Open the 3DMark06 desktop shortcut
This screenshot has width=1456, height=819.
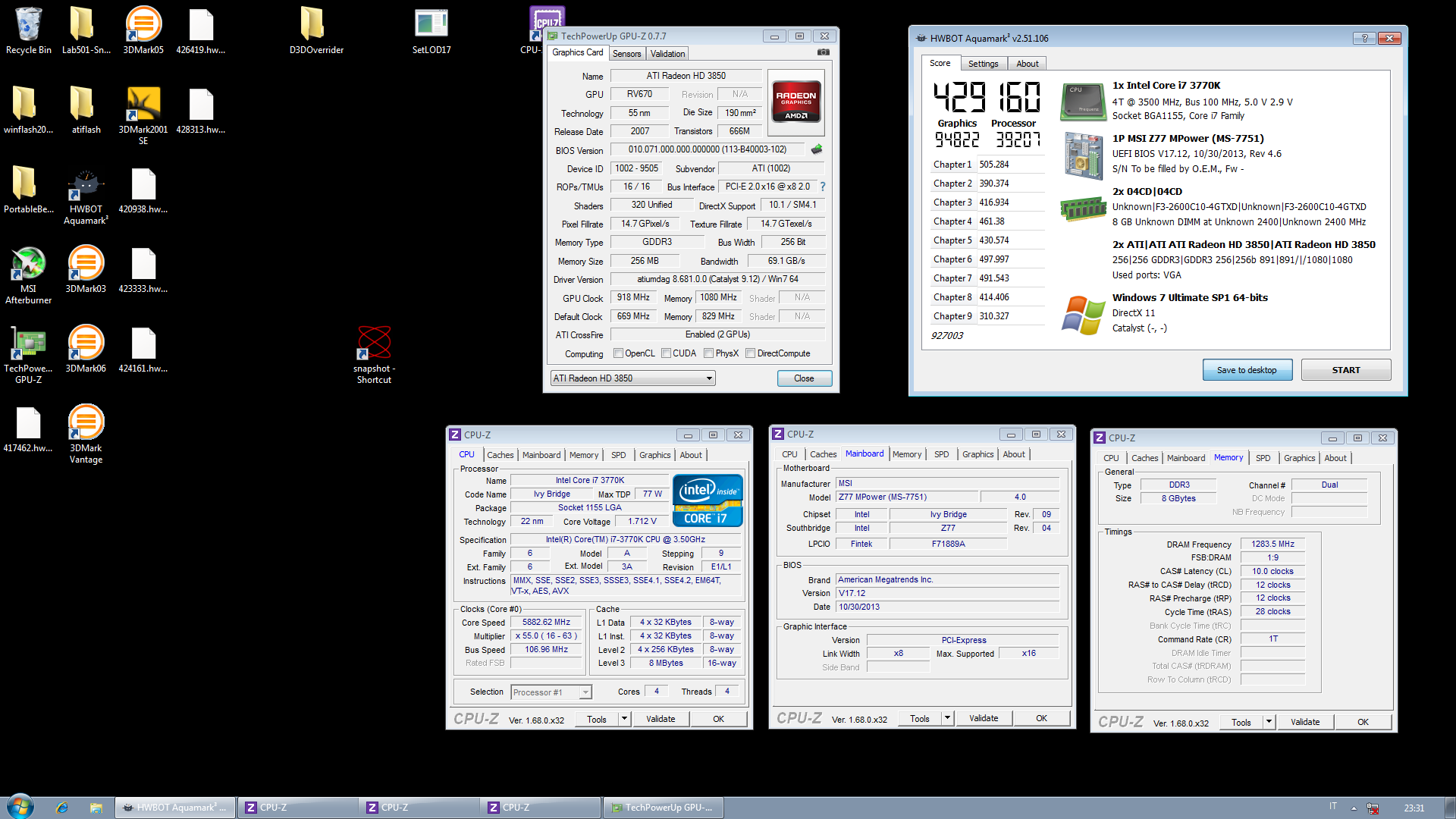tap(86, 349)
